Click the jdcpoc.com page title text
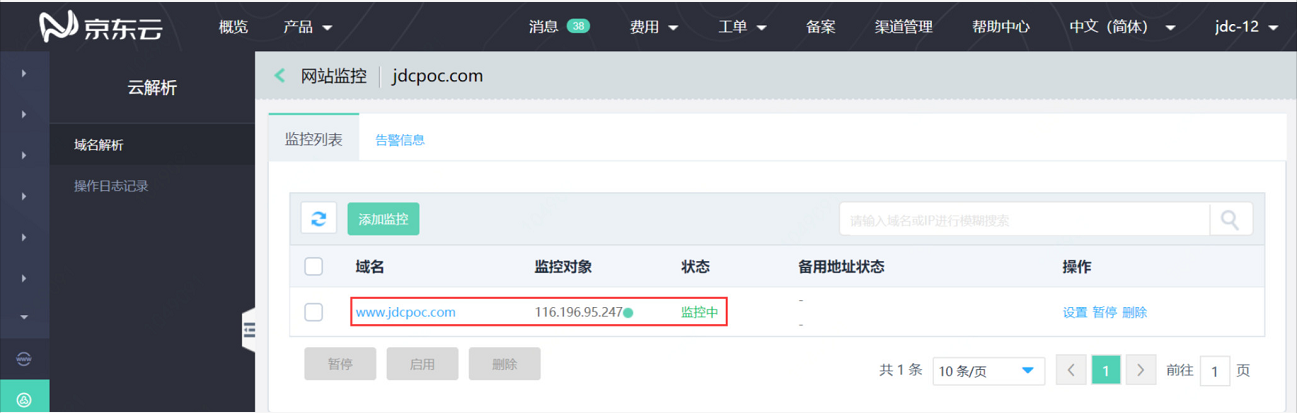This screenshot has height=413, width=1297. (x=438, y=76)
